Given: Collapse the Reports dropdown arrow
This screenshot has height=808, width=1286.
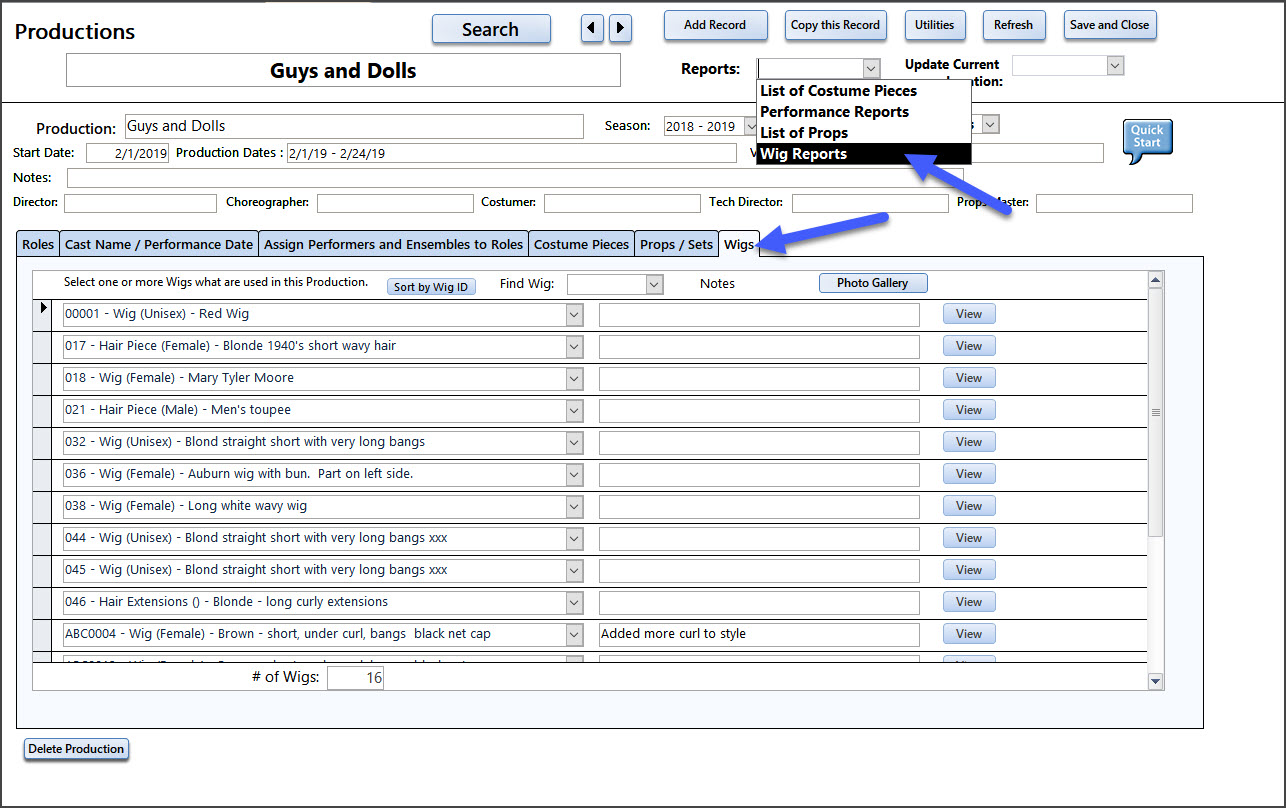Looking at the screenshot, I should (x=871, y=68).
